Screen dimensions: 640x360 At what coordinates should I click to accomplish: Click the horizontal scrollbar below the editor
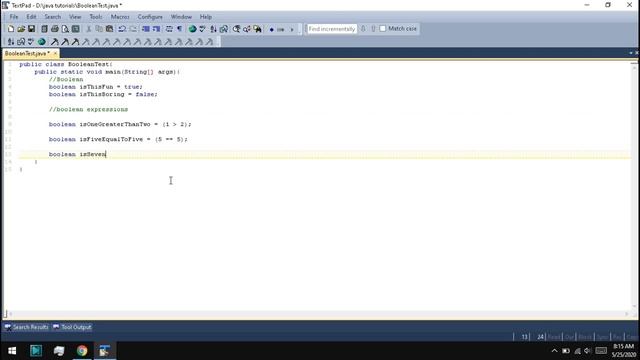point(318,314)
